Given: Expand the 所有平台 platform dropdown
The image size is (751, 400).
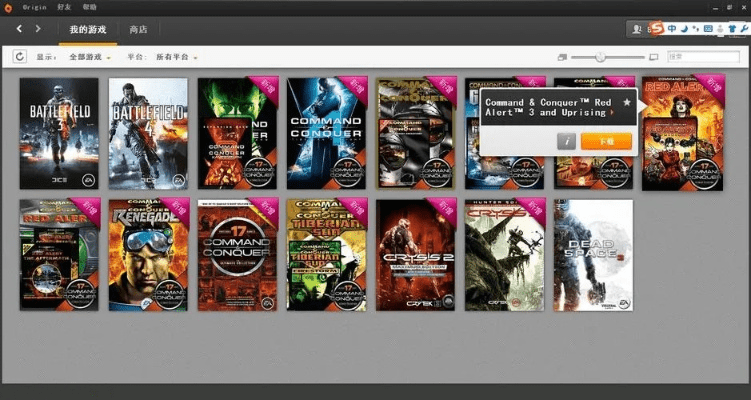Looking at the screenshot, I should click(175, 57).
